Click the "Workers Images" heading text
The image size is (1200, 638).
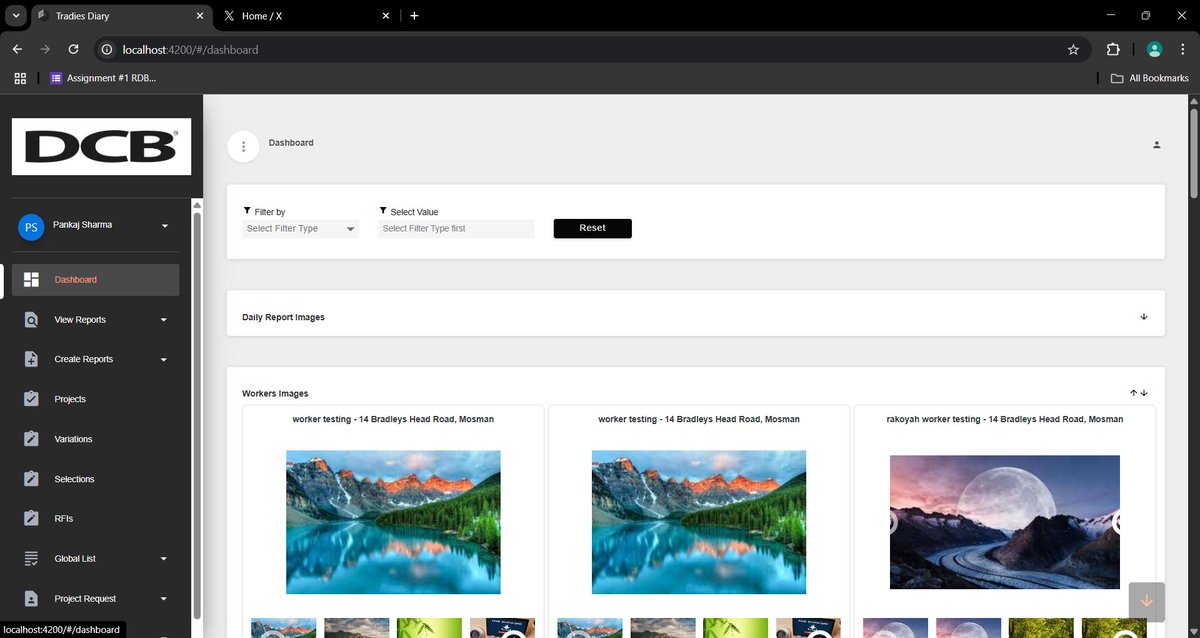(x=275, y=394)
